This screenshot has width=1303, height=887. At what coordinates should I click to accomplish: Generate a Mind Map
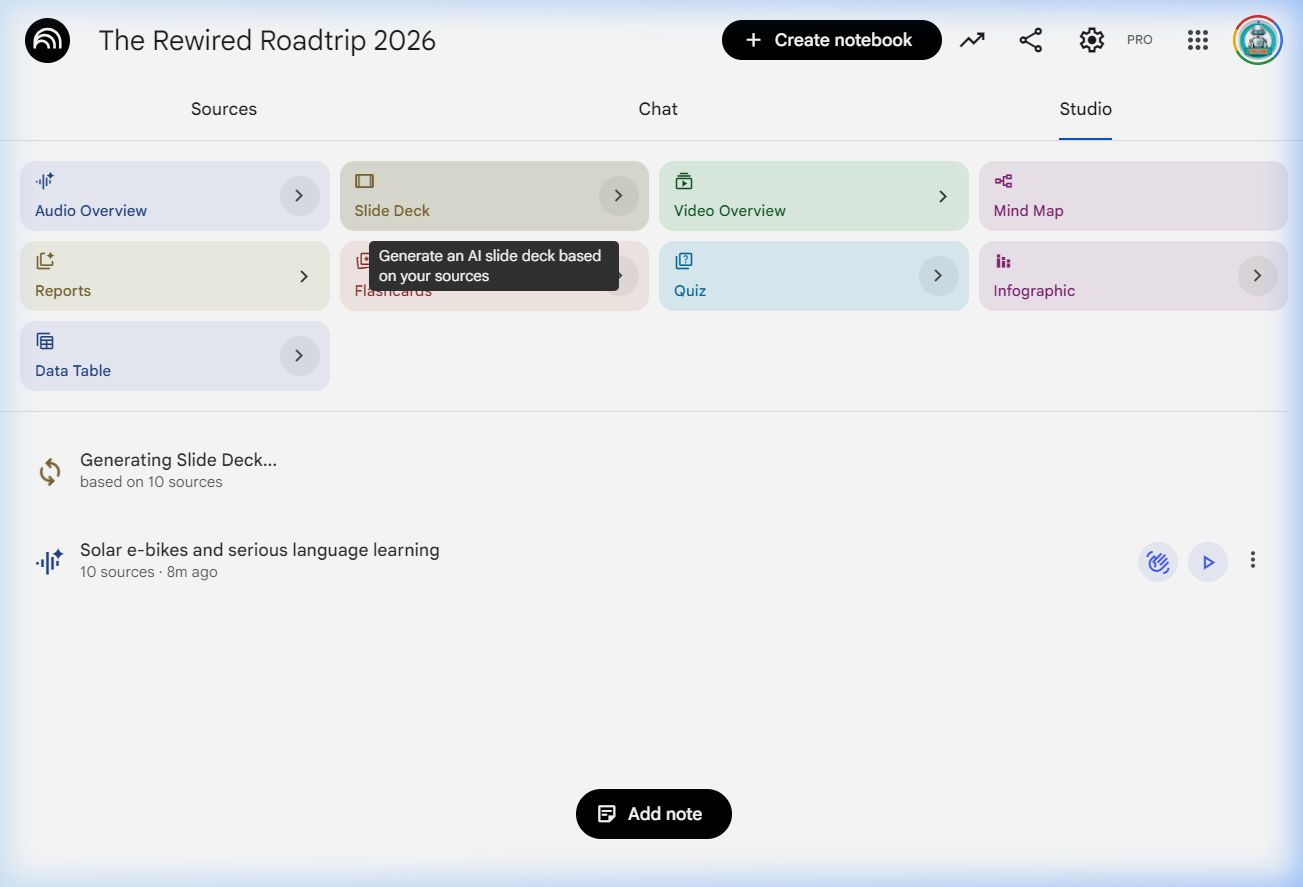[1132, 196]
